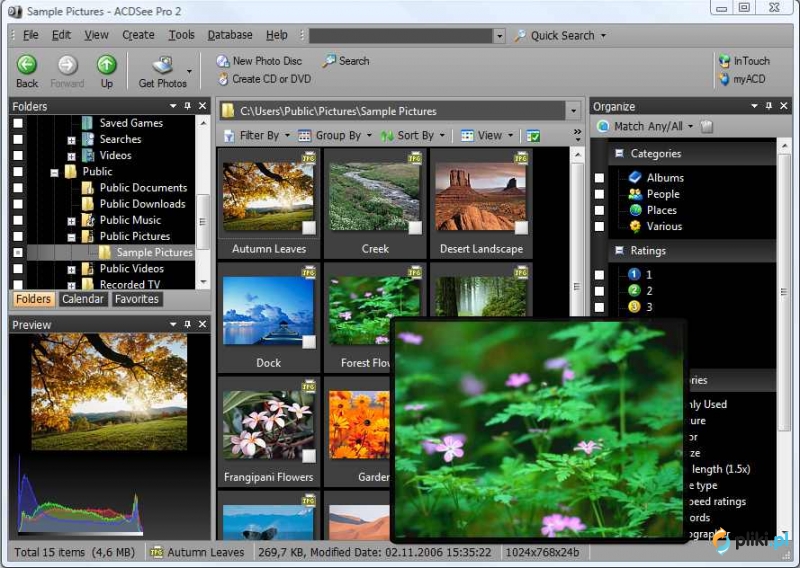Check the Various category checkbox
The height and width of the screenshot is (568, 800).
[599, 226]
